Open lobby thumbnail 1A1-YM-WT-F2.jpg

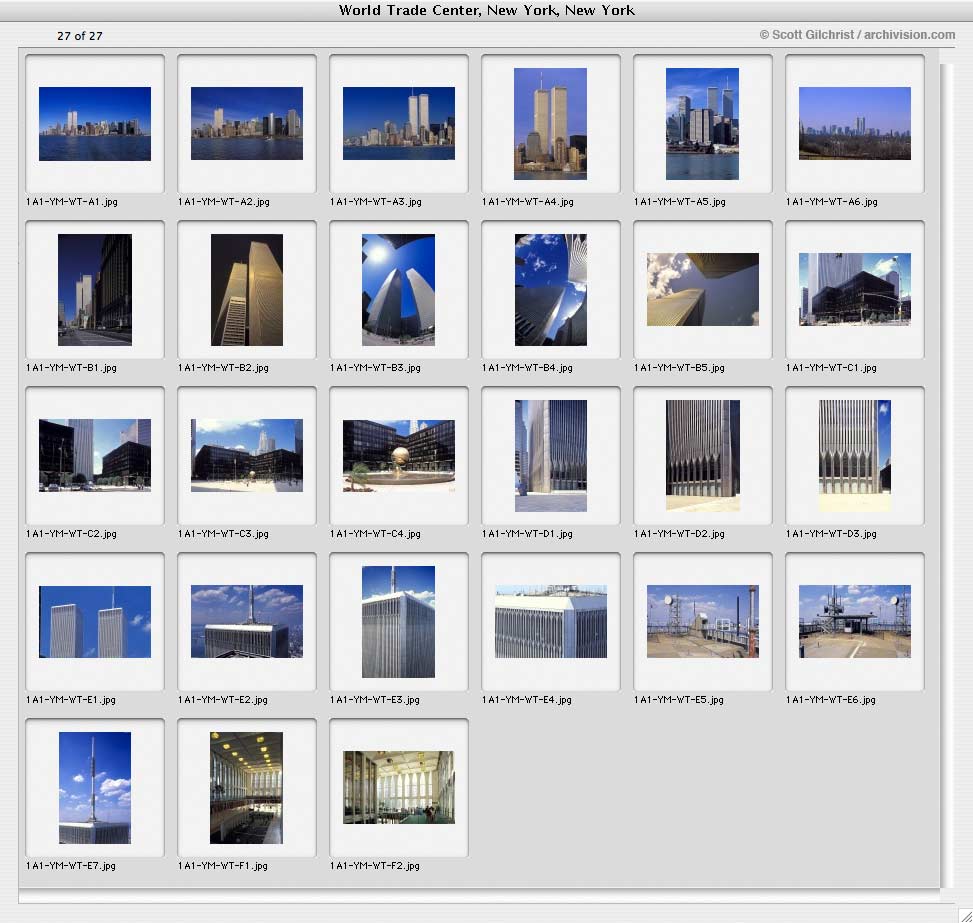pos(399,788)
